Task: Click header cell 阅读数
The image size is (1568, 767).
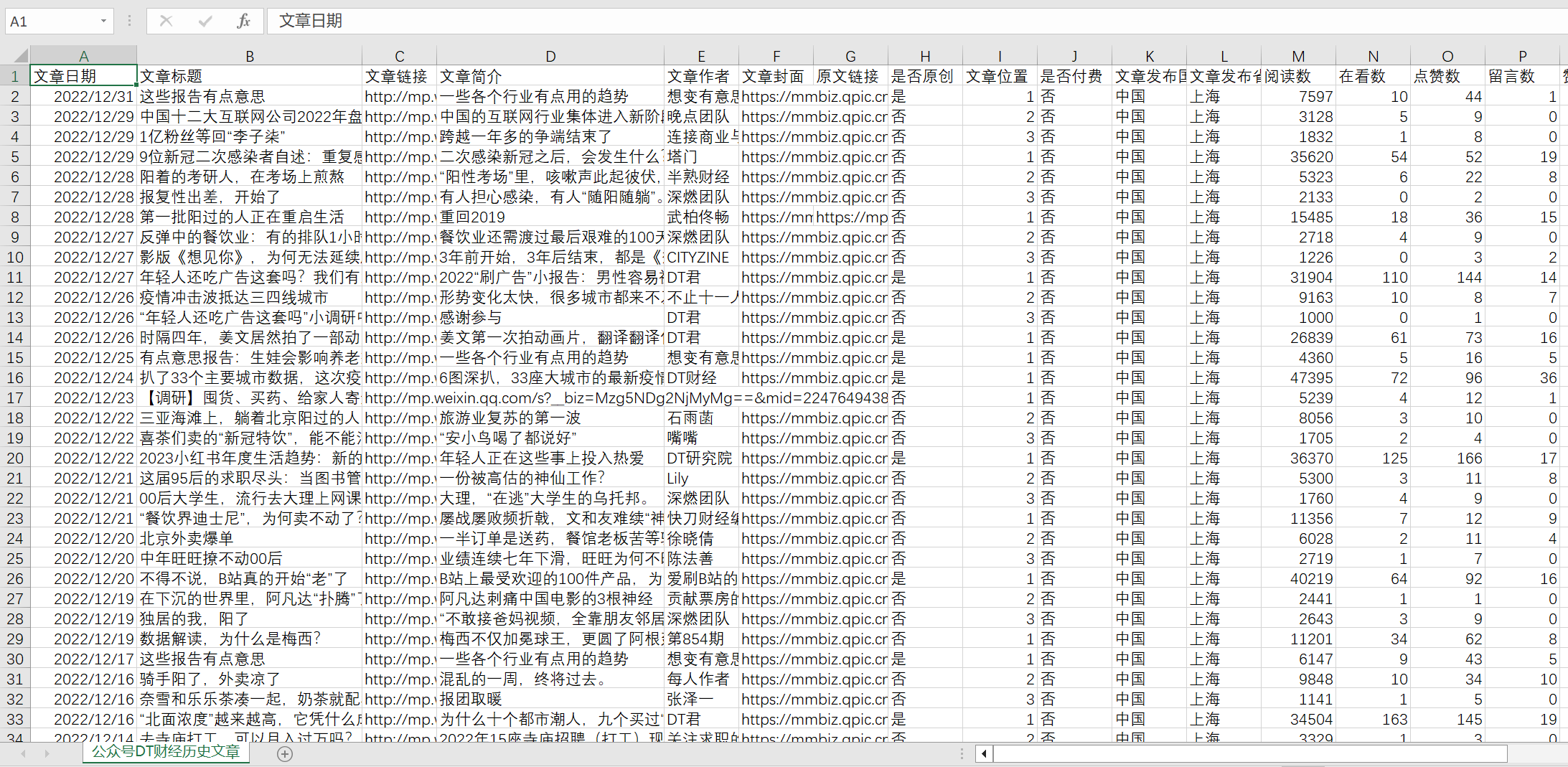Action: tap(1298, 76)
